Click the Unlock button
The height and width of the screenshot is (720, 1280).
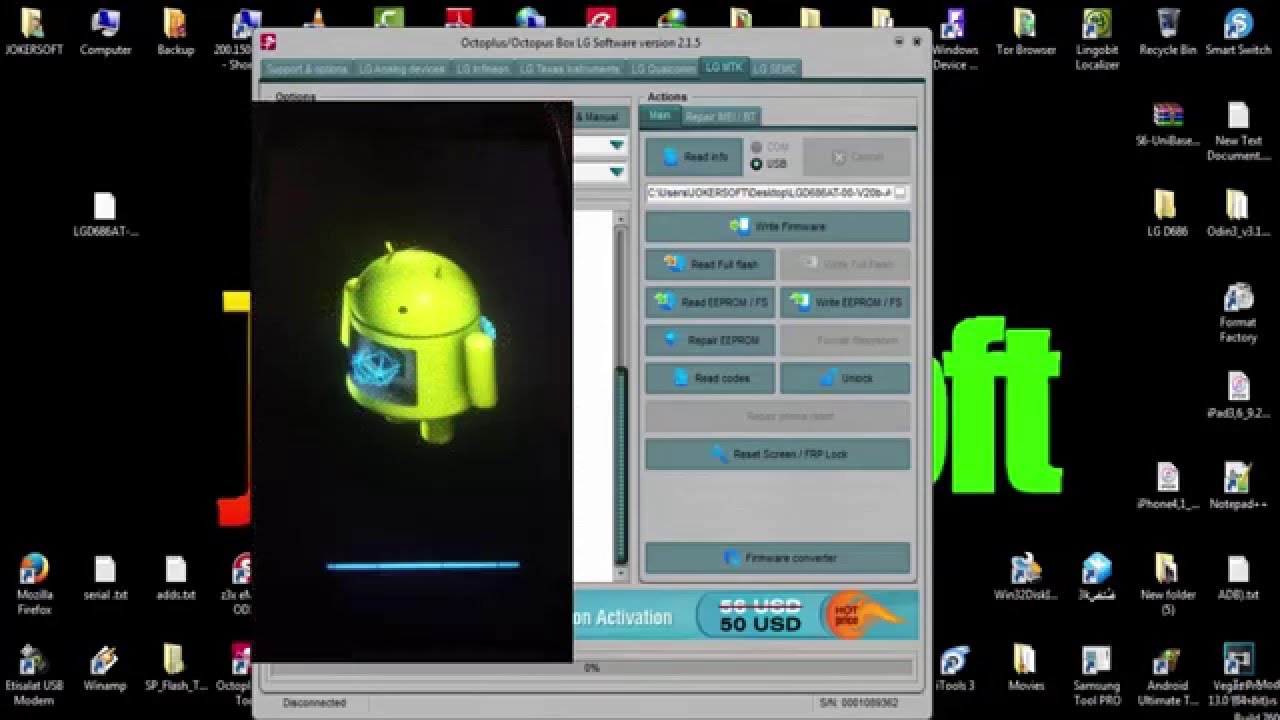pos(845,378)
